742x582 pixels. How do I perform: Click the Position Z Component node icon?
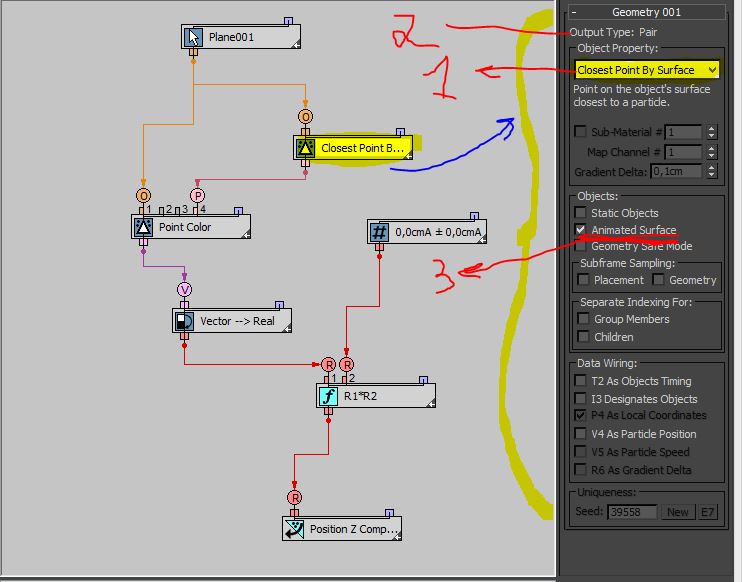(x=295, y=528)
